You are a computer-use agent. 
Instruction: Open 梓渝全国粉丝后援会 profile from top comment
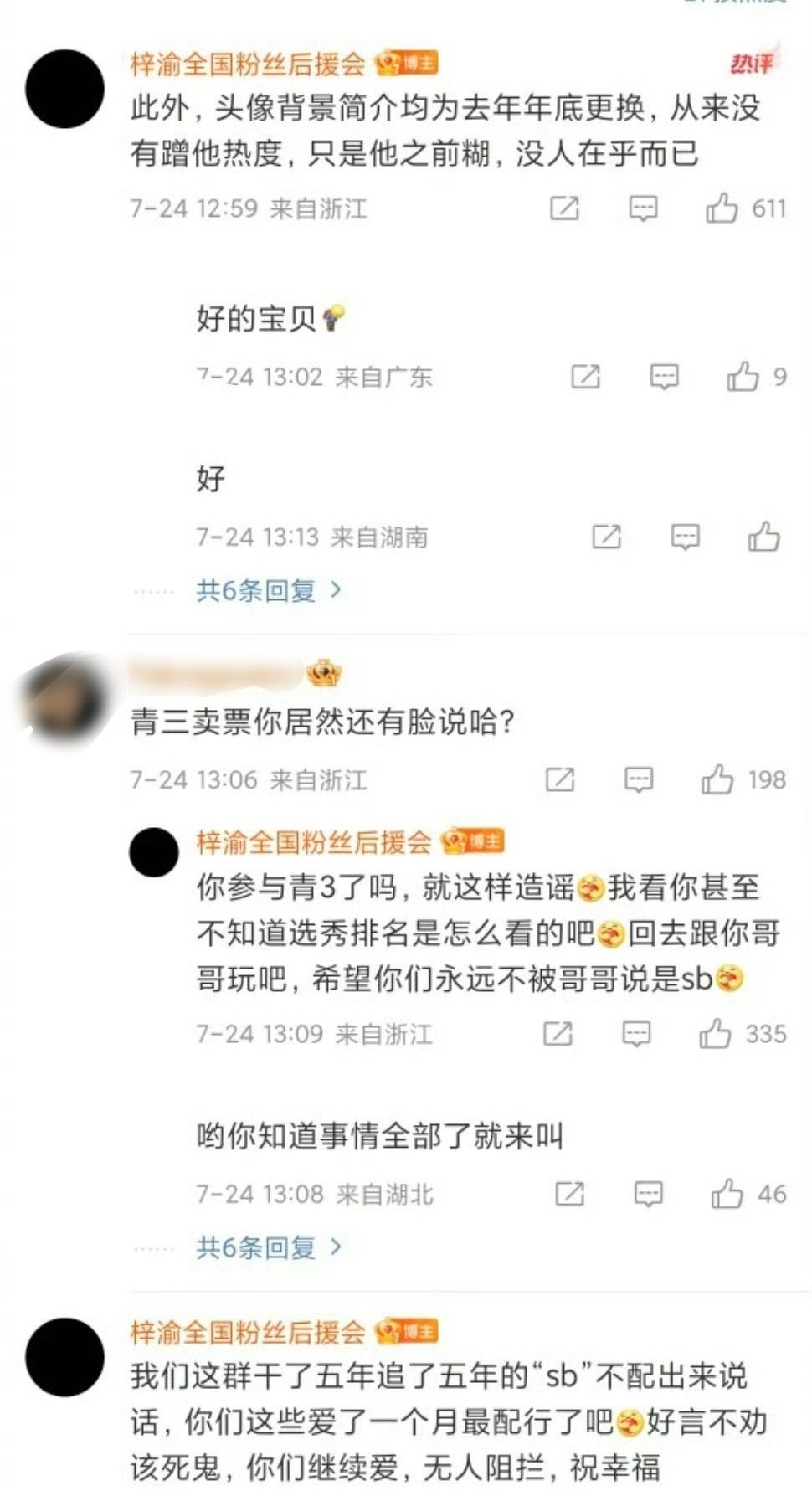248,64
